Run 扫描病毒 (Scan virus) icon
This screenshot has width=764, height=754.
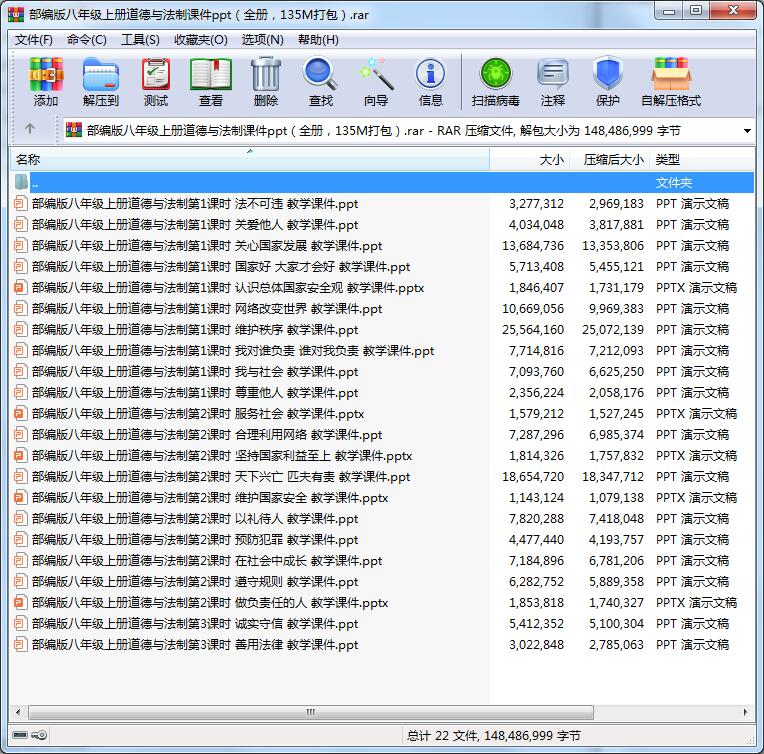tap(496, 75)
